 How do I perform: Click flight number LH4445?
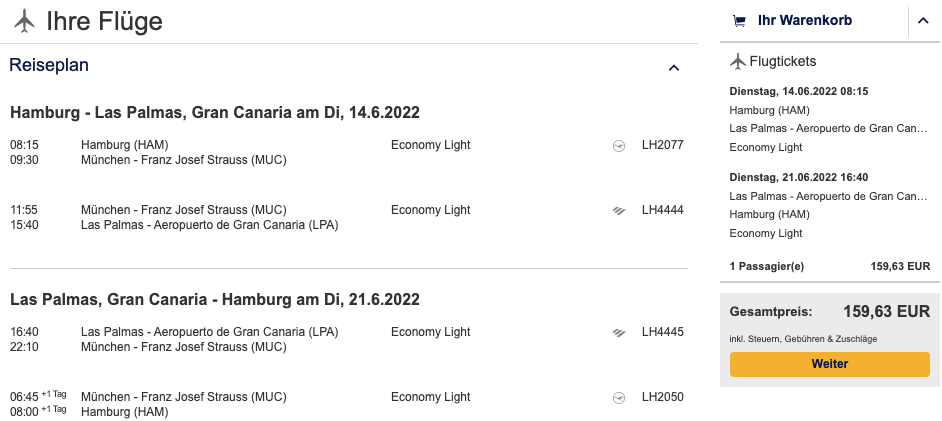[662, 332]
